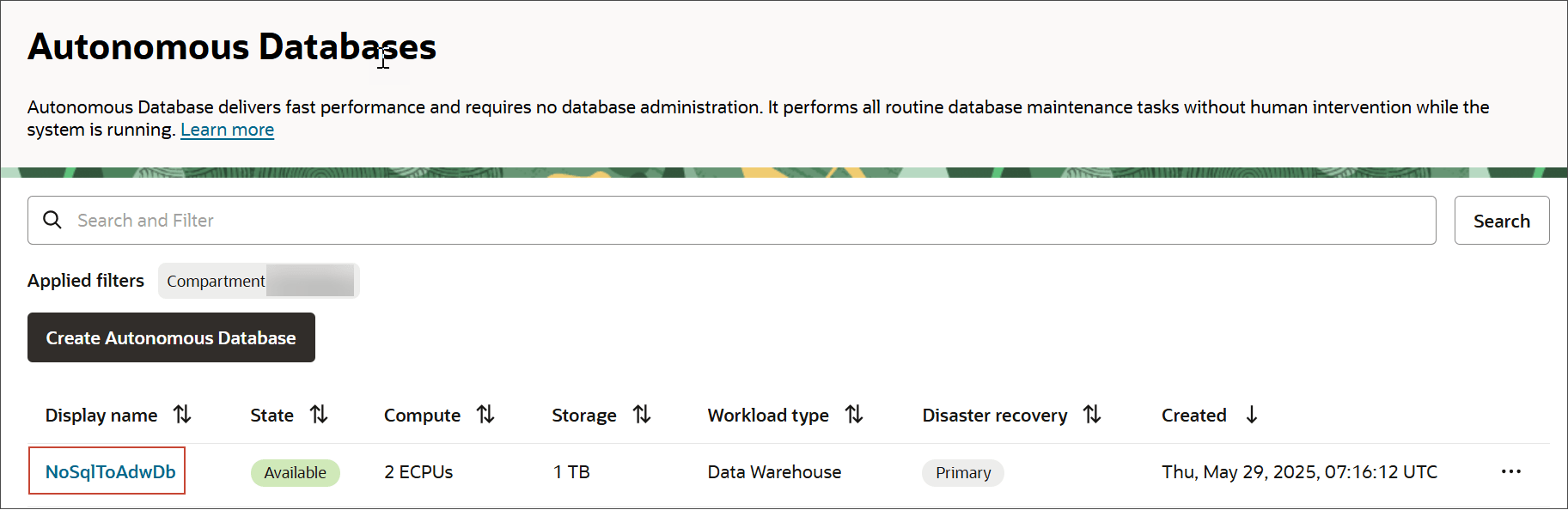Click the Available state badge
Viewport: 1568px width, 510px height.
(295, 472)
